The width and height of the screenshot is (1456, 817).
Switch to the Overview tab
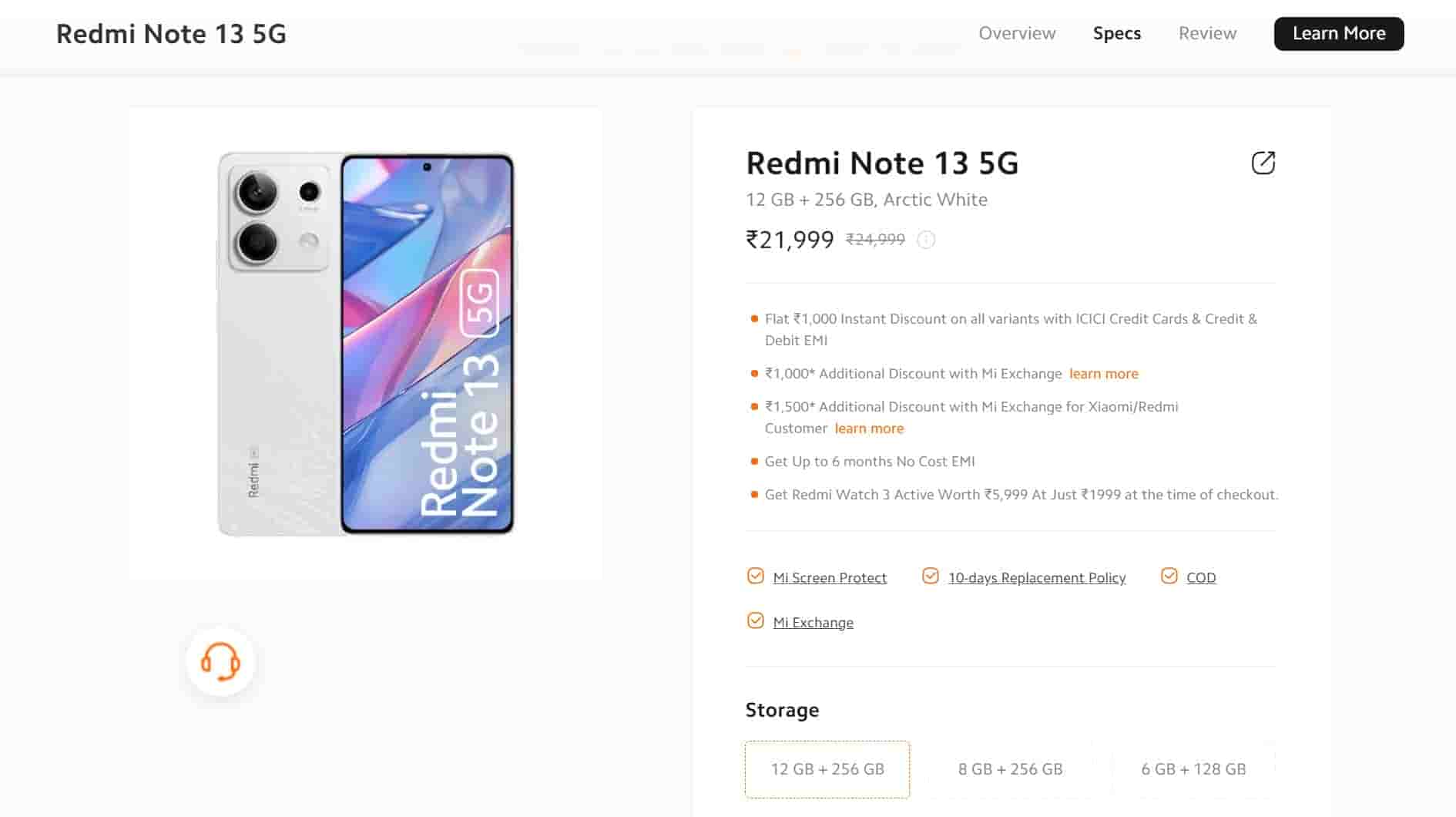coord(1017,33)
